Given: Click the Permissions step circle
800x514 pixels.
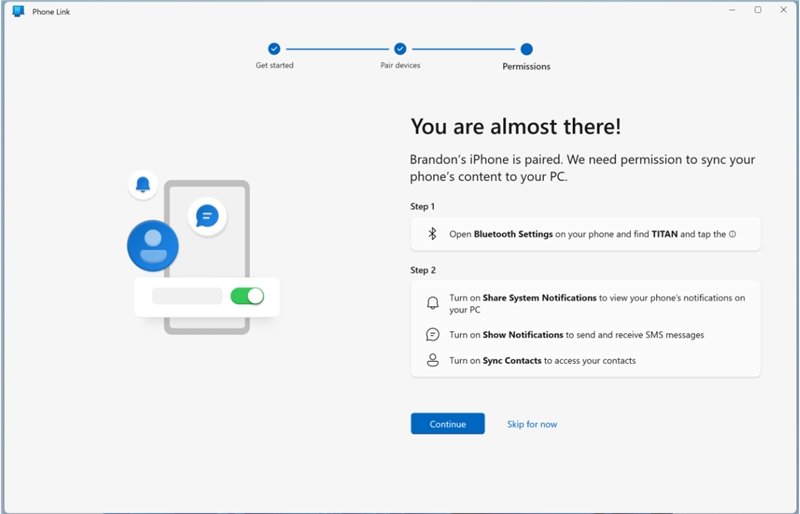Looking at the screenshot, I should 527,49.
